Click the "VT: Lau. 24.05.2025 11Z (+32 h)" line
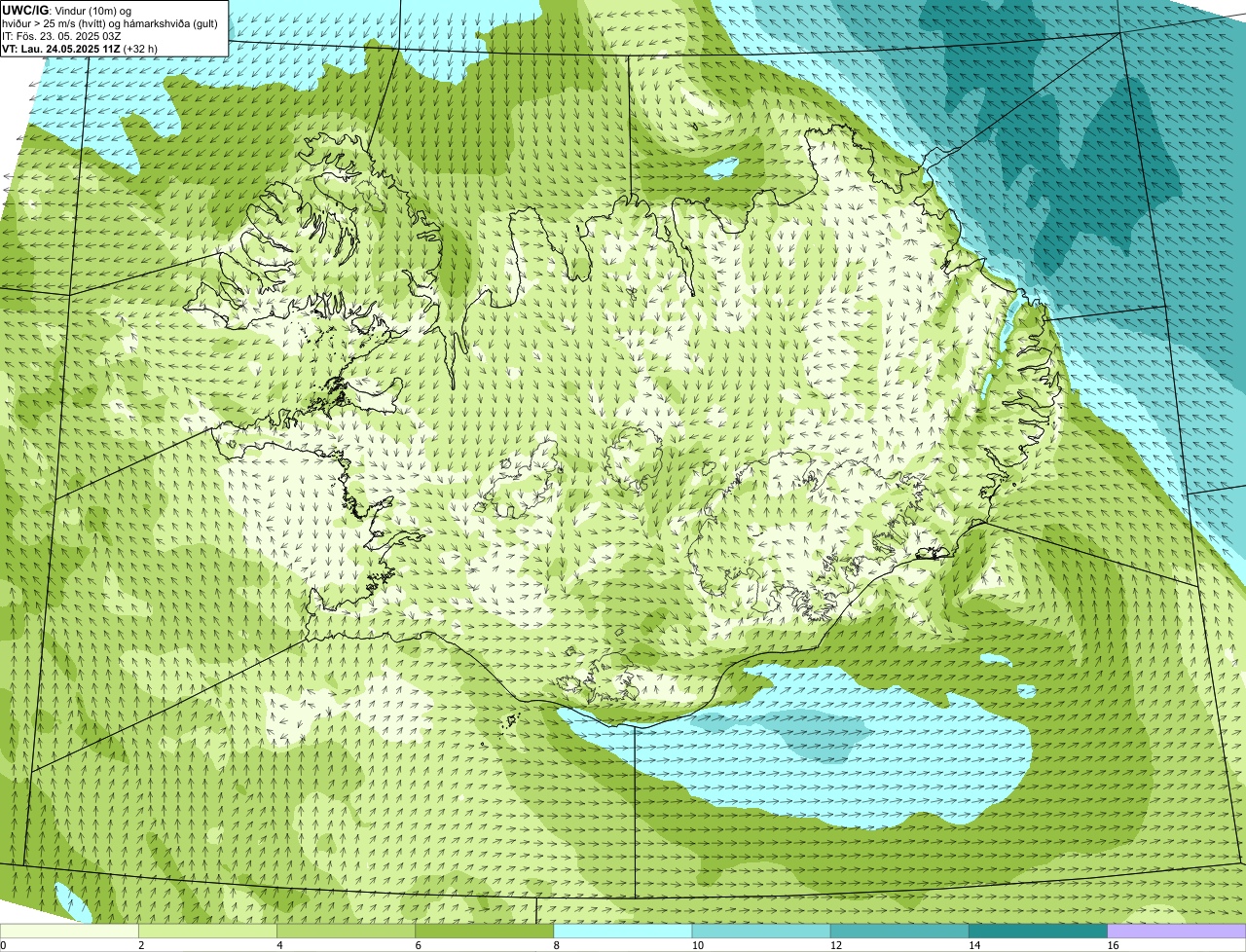Image resolution: width=1246 pixels, height=952 pixels. pos(80,48)
